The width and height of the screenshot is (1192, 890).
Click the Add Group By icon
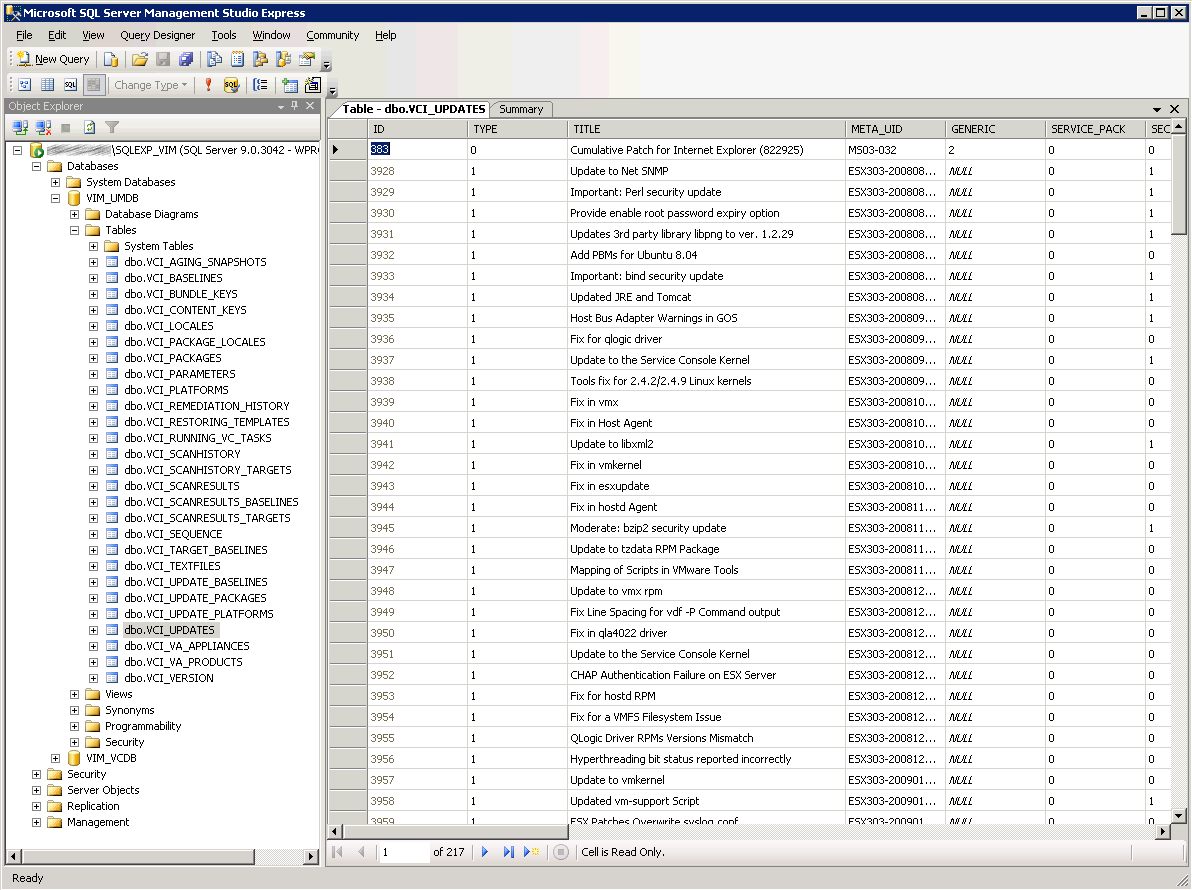pyautogui.click(x=261, y=85)
